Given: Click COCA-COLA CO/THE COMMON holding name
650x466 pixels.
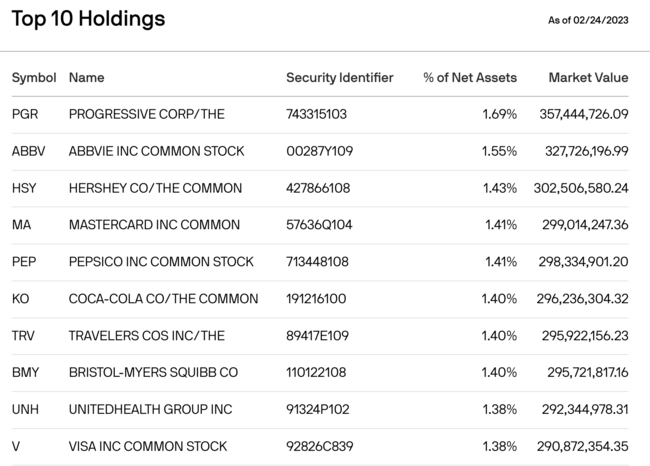Looking at the screenshot, I should 163,298.
